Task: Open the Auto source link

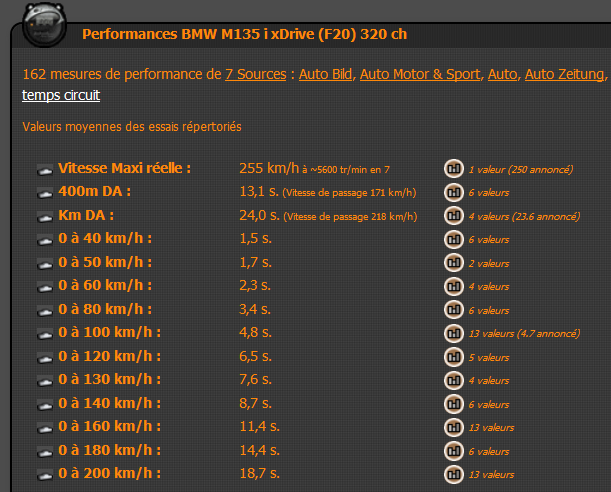Action: pos(503,74)
